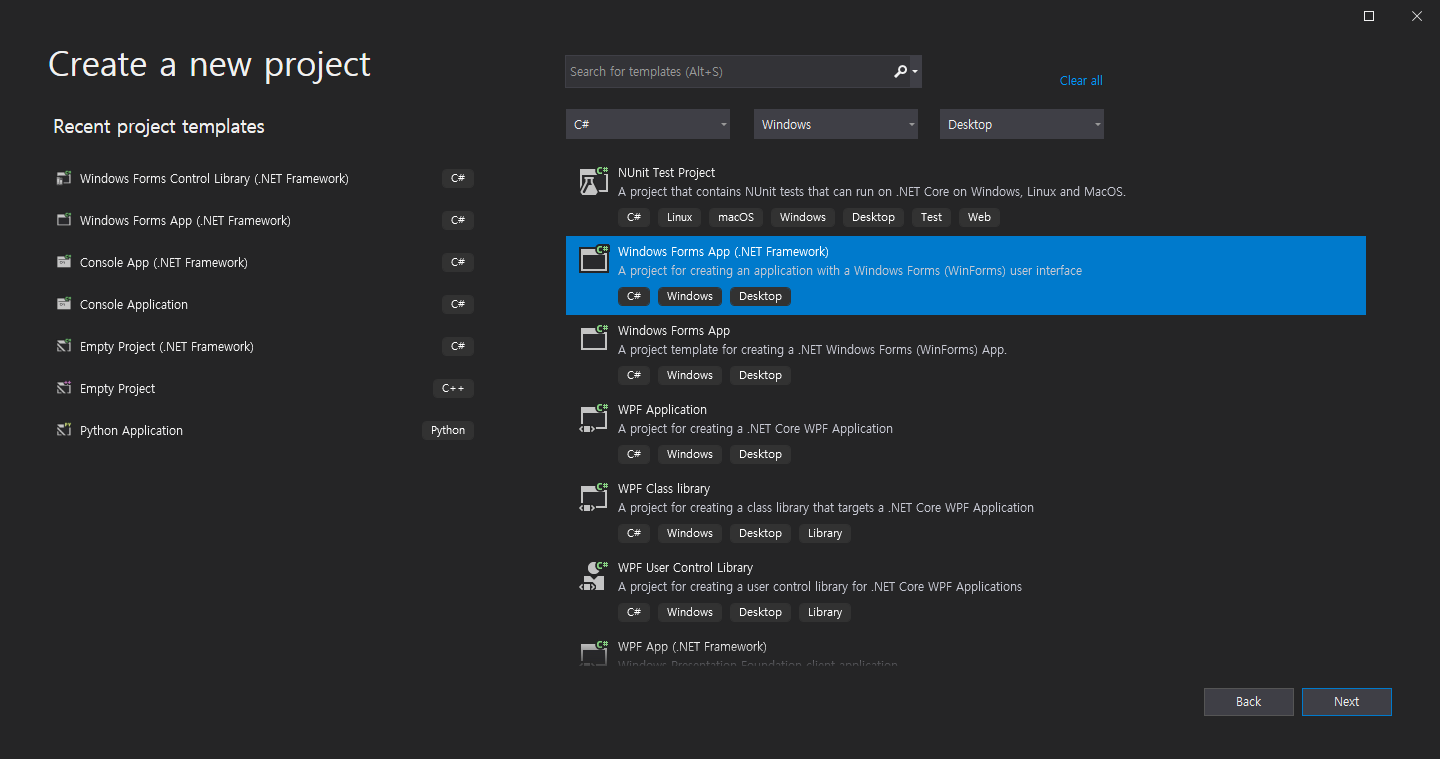Click the Test tag on NUnit Test Project
This screenshot has height=759, width=1440.
click(x=932, y=217)
